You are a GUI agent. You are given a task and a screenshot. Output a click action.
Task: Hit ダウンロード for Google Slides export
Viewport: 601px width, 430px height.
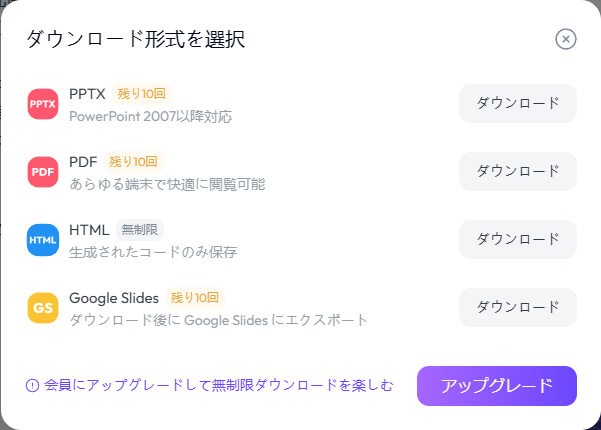[517, 307]
